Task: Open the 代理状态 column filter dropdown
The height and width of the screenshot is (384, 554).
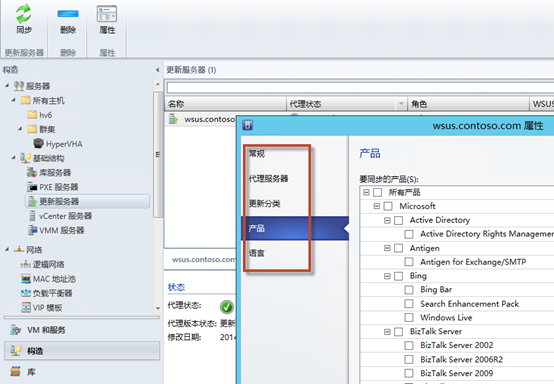Action: (401, 104)
